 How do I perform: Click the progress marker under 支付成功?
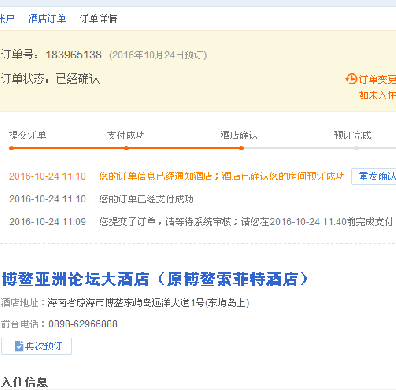126,148
